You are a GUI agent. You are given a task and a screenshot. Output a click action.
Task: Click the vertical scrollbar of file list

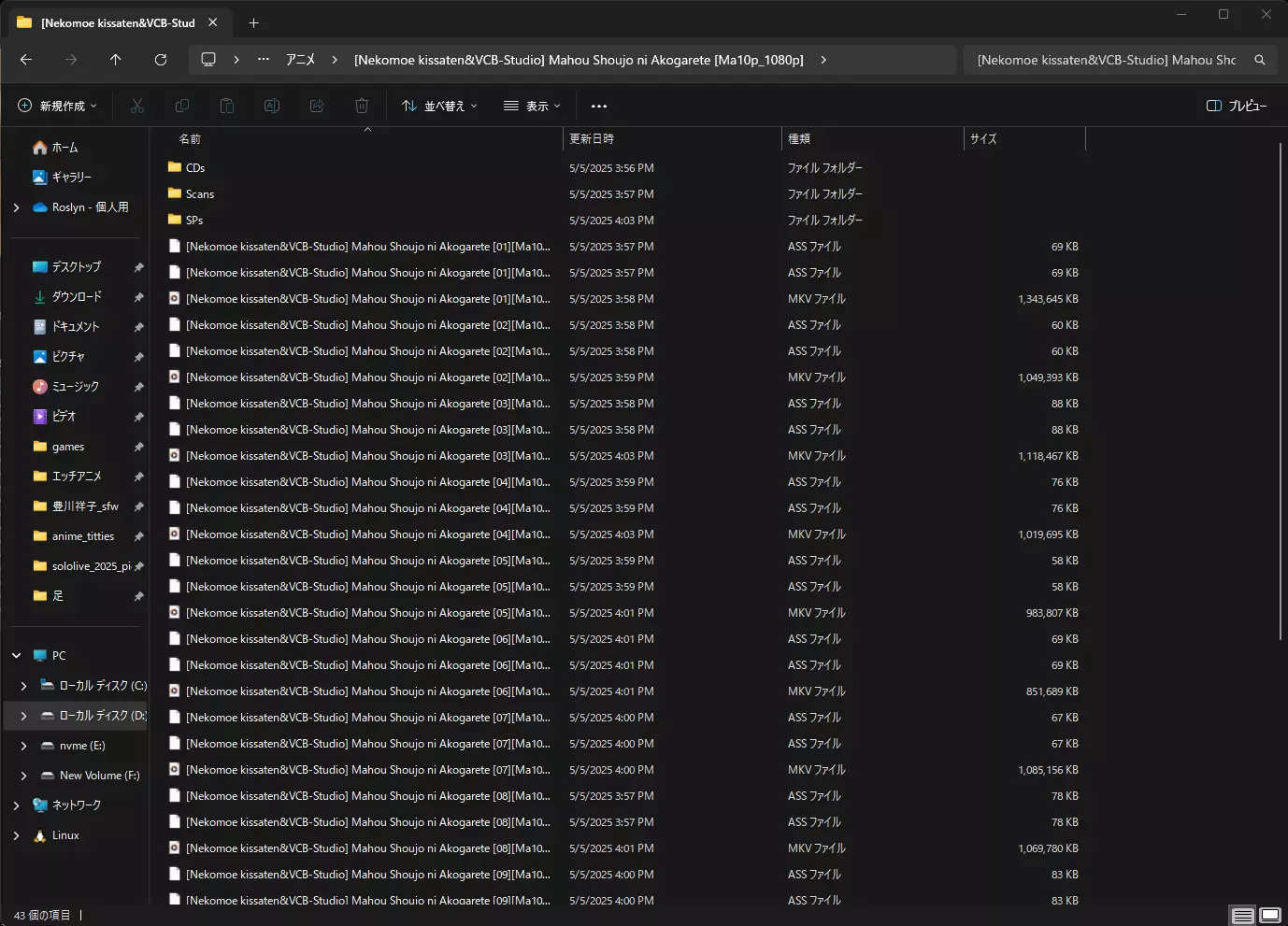point(1281,392)
